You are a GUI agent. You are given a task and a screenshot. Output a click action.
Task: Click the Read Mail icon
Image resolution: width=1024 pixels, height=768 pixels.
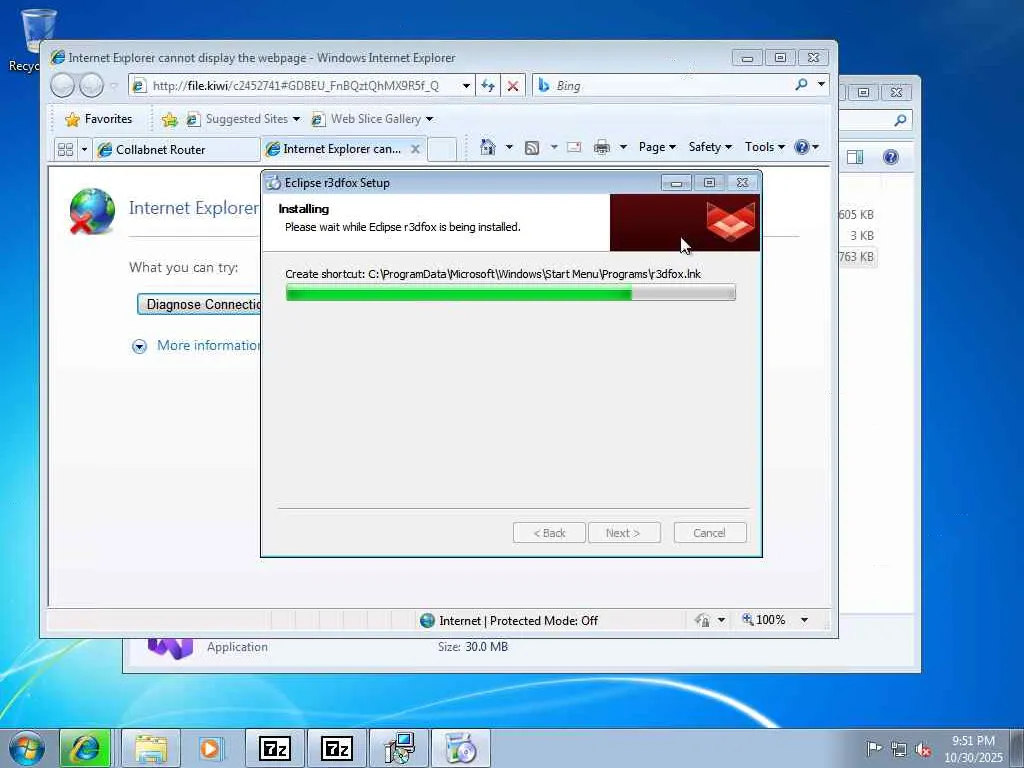574,147
